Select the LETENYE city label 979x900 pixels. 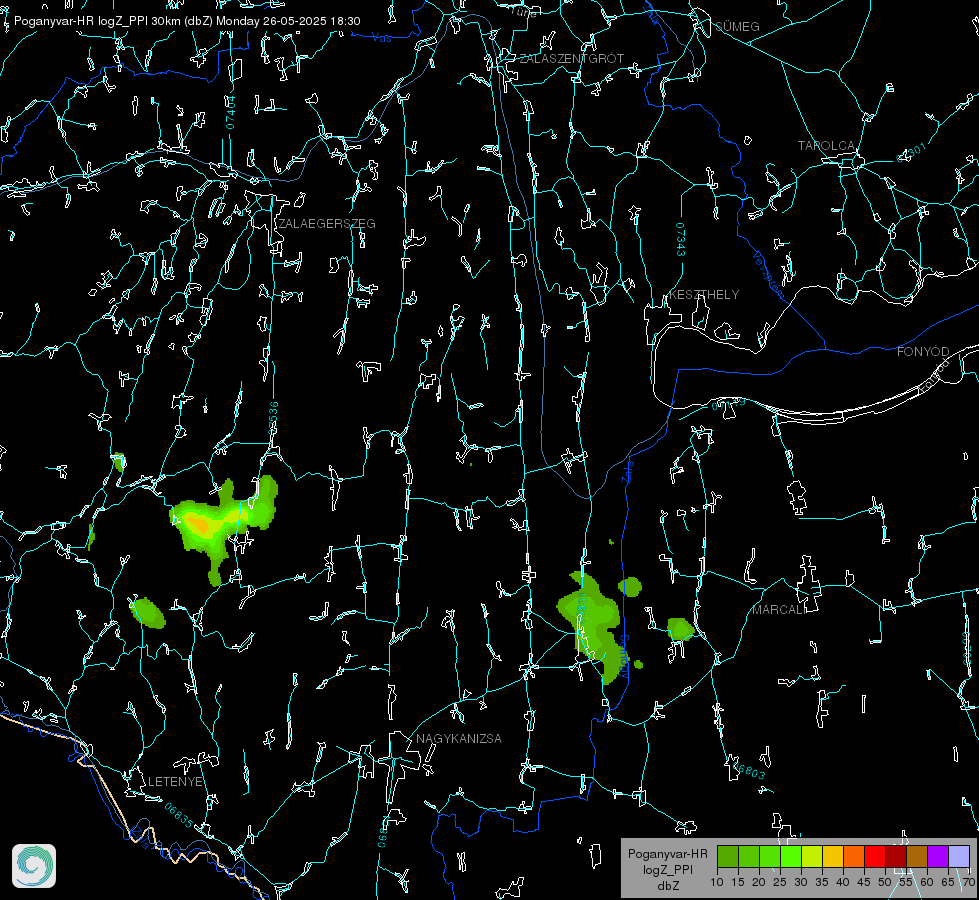point(175,781)
